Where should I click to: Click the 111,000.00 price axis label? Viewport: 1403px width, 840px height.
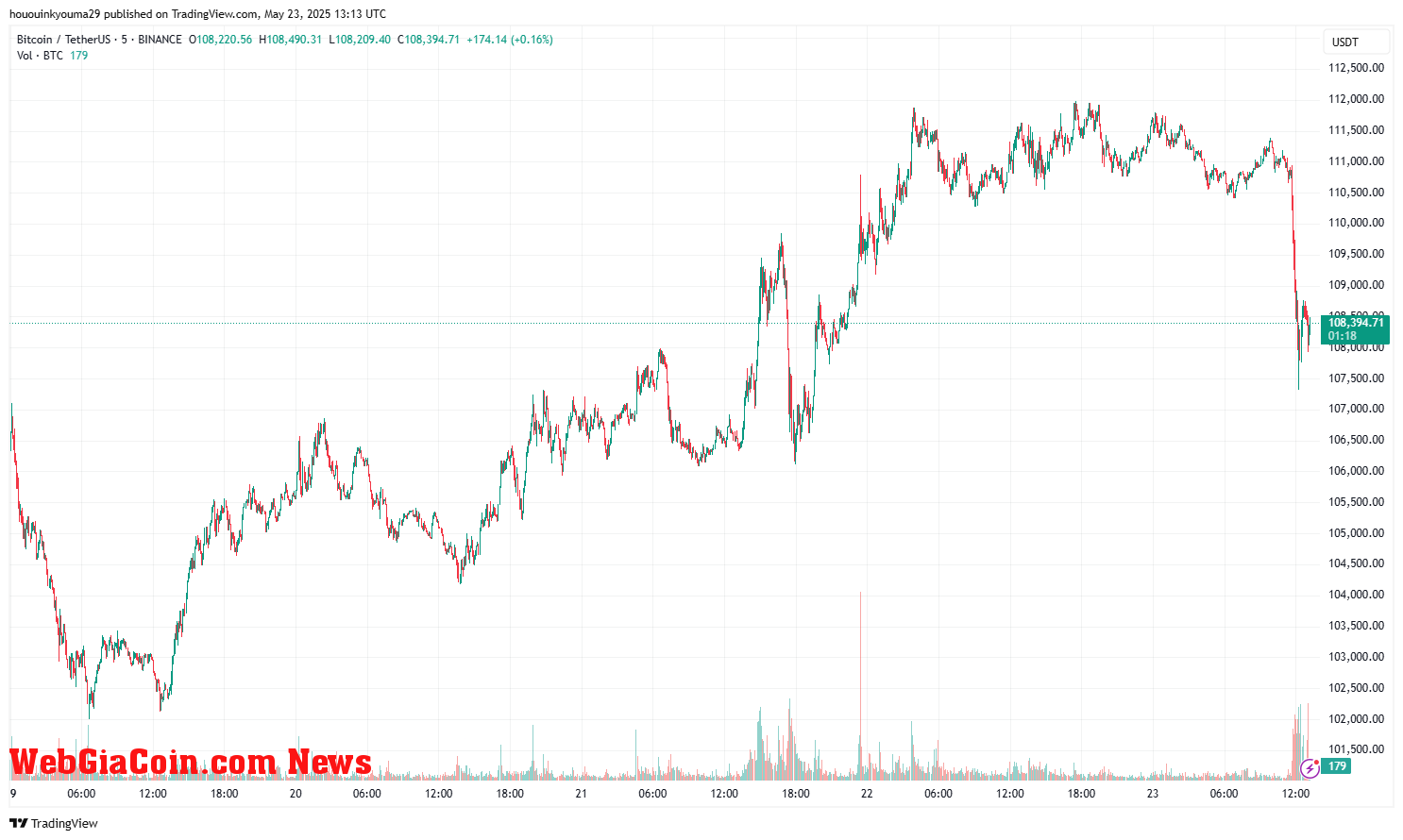pyautogui.click(x=1357, y=161)
